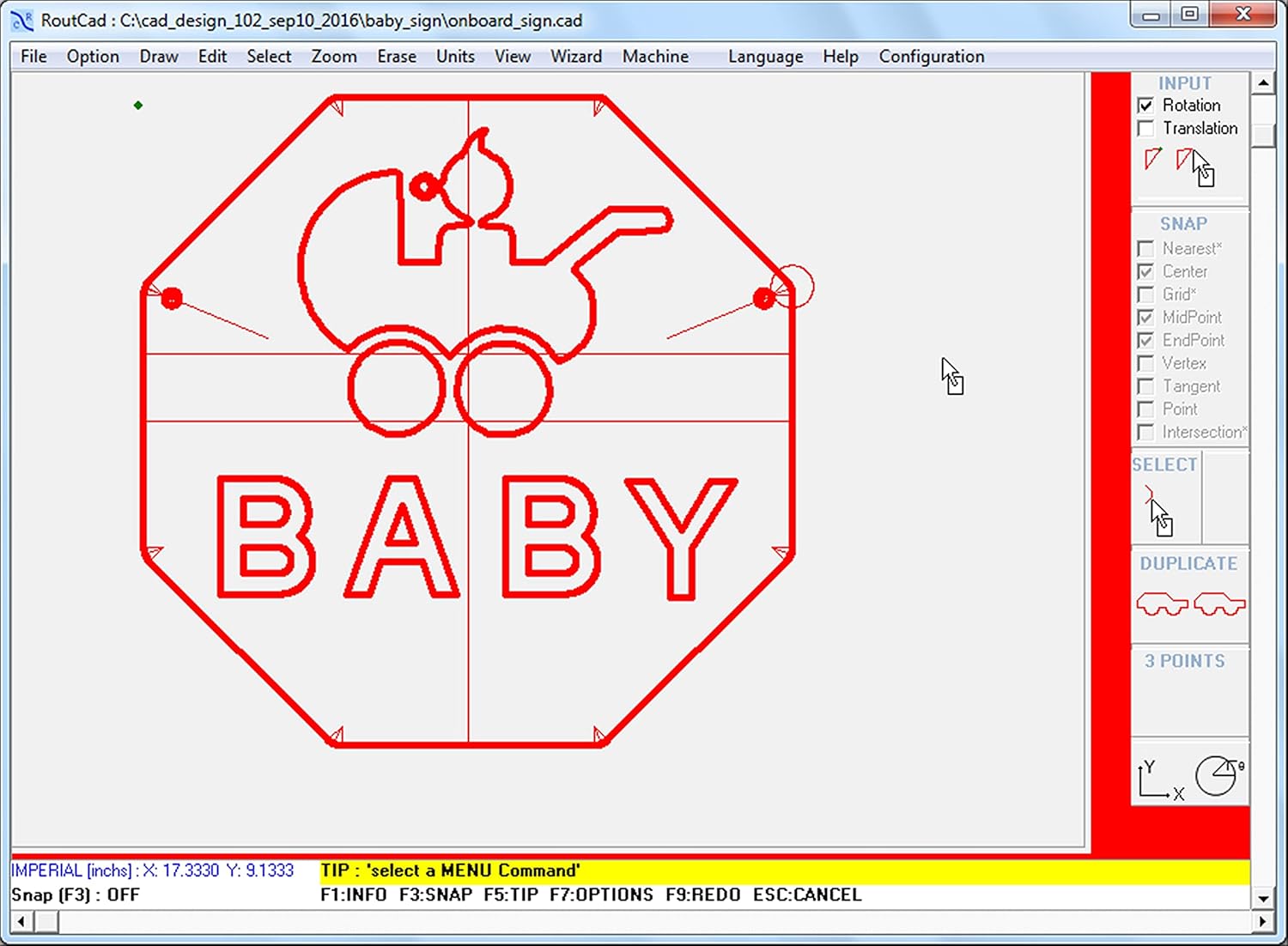Click the horizontal scrollbar left arrow
The height and width of the screenshot is (946, 1288).
tap(21, 922)
